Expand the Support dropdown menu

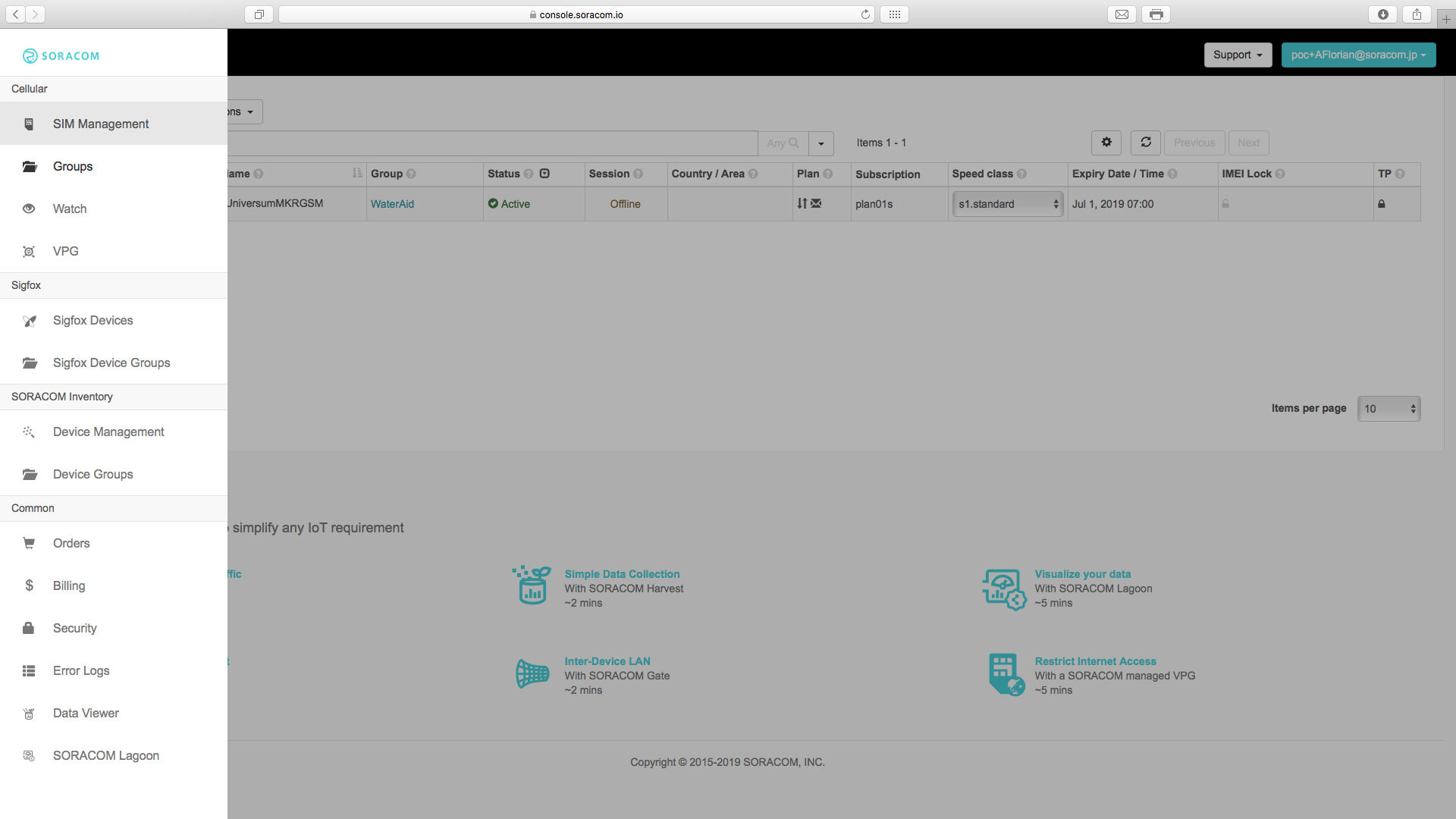1238,55
